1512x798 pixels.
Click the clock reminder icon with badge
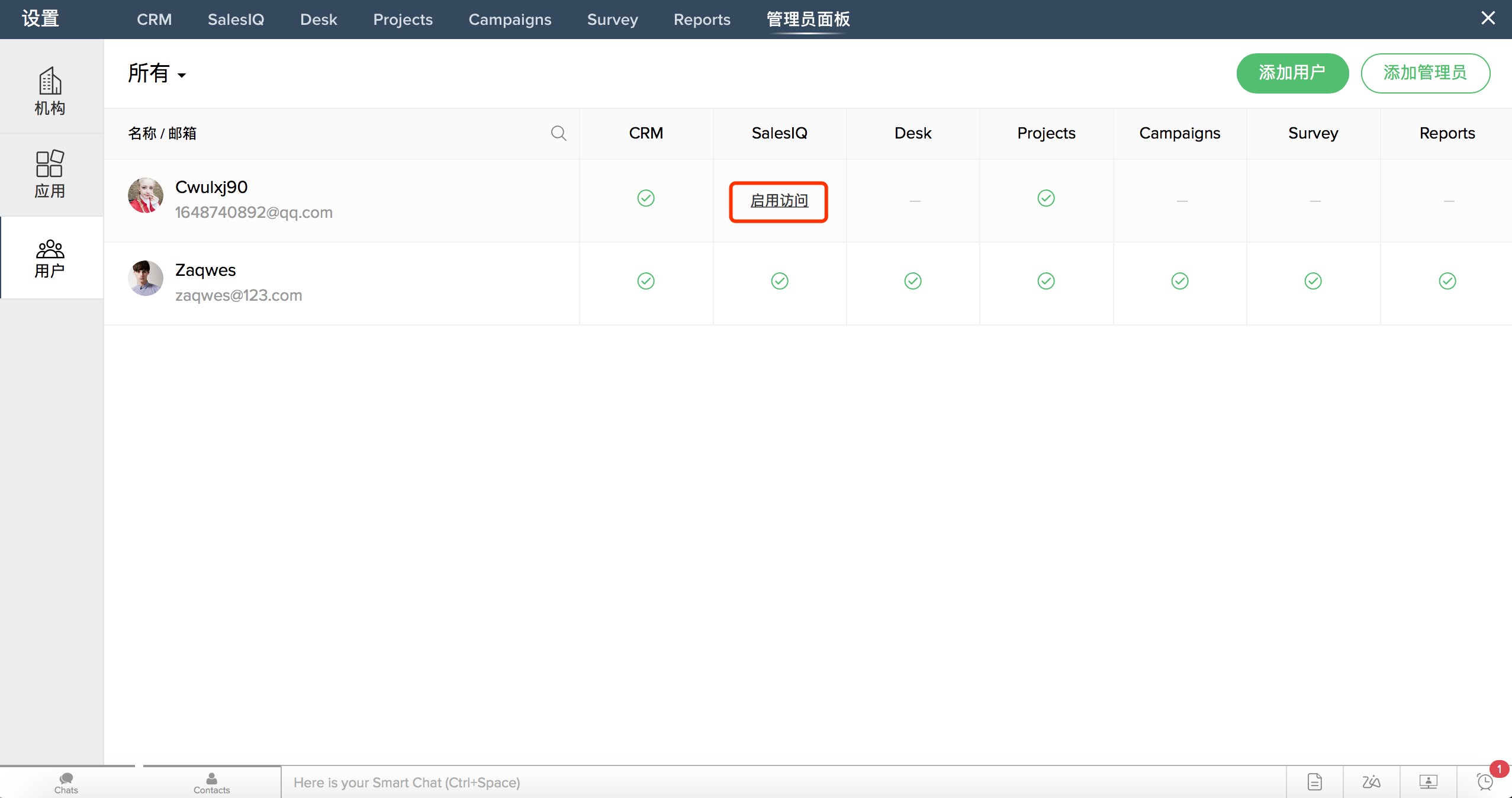[1485, 782]
